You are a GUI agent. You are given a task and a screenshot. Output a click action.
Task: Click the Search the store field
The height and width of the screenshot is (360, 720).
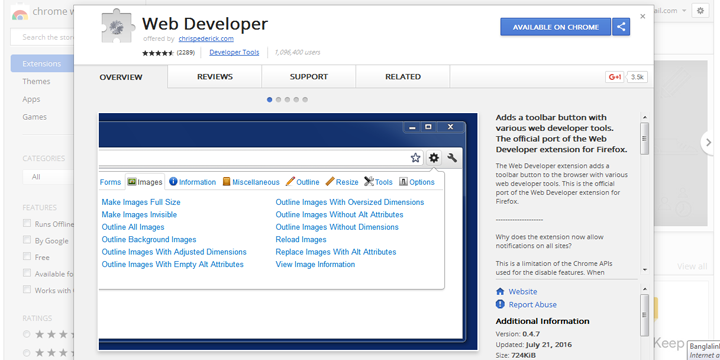(42, 37)
